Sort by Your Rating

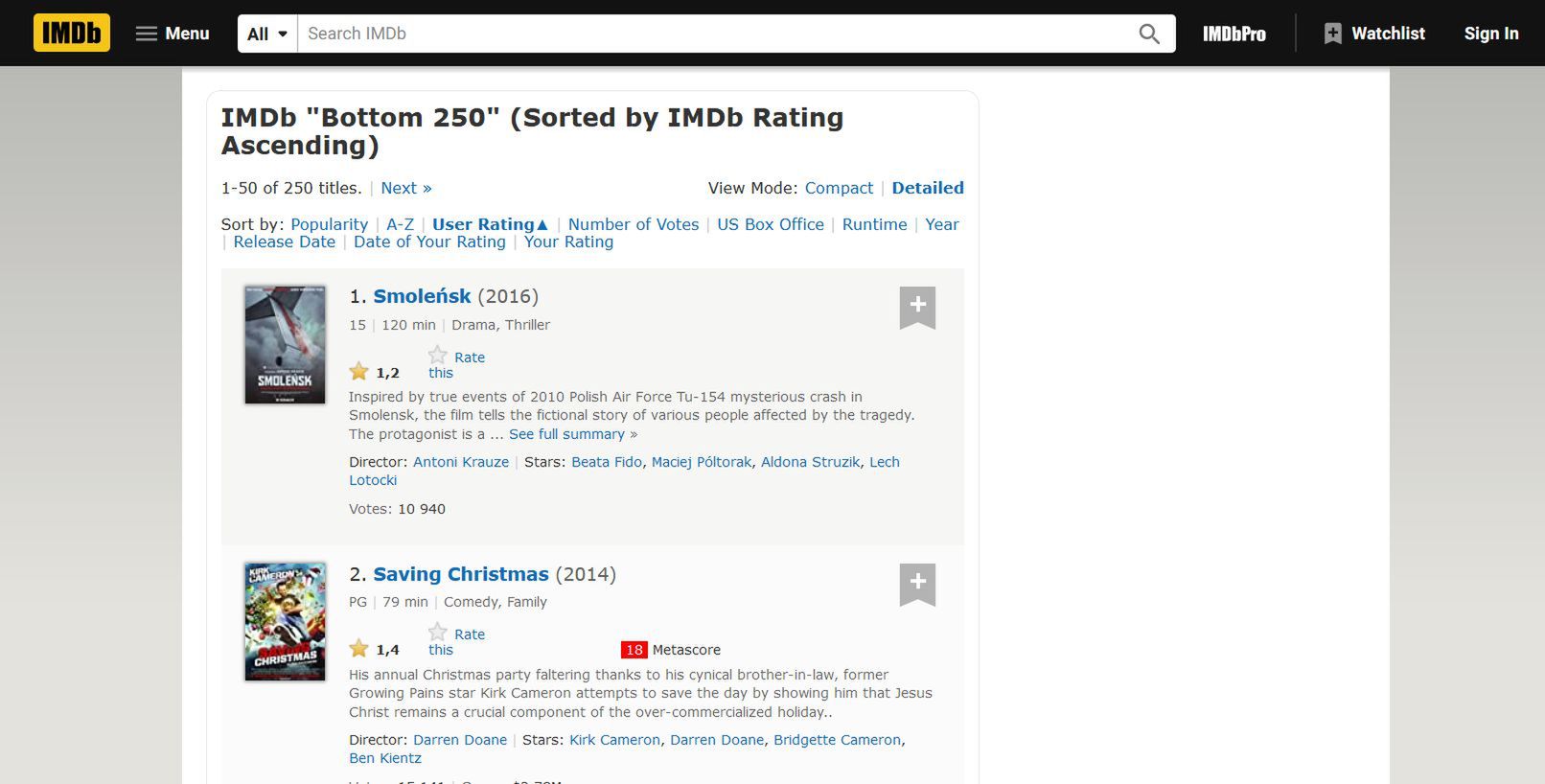click(568, 242)
